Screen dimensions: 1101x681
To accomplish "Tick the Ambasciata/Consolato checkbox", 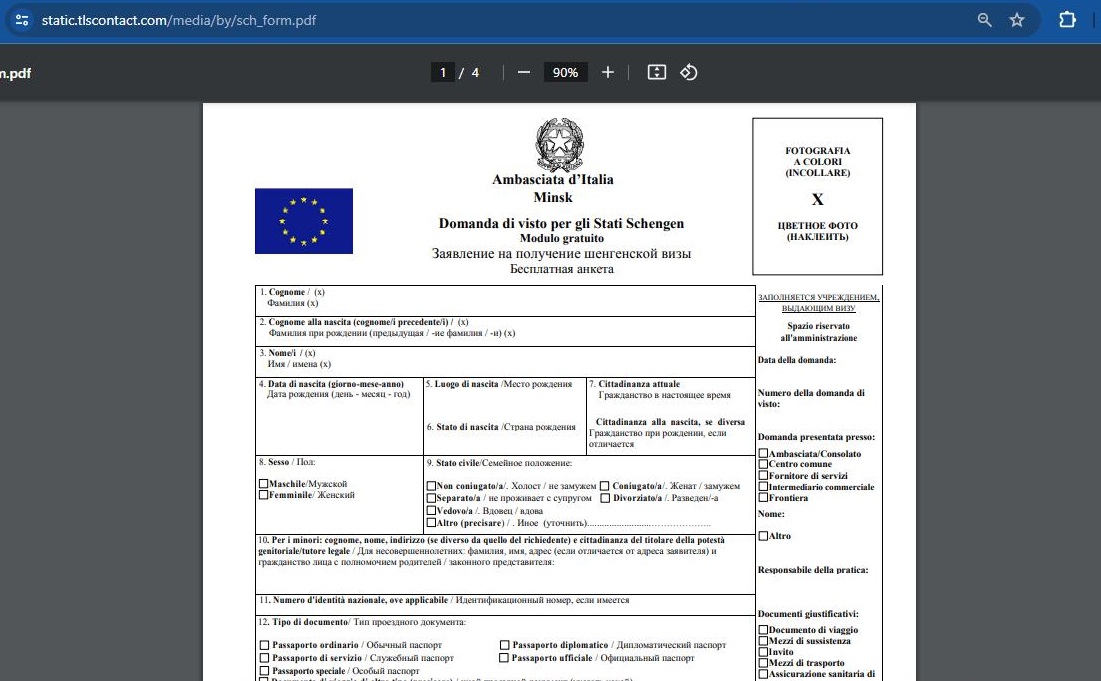I will [763, 454].
